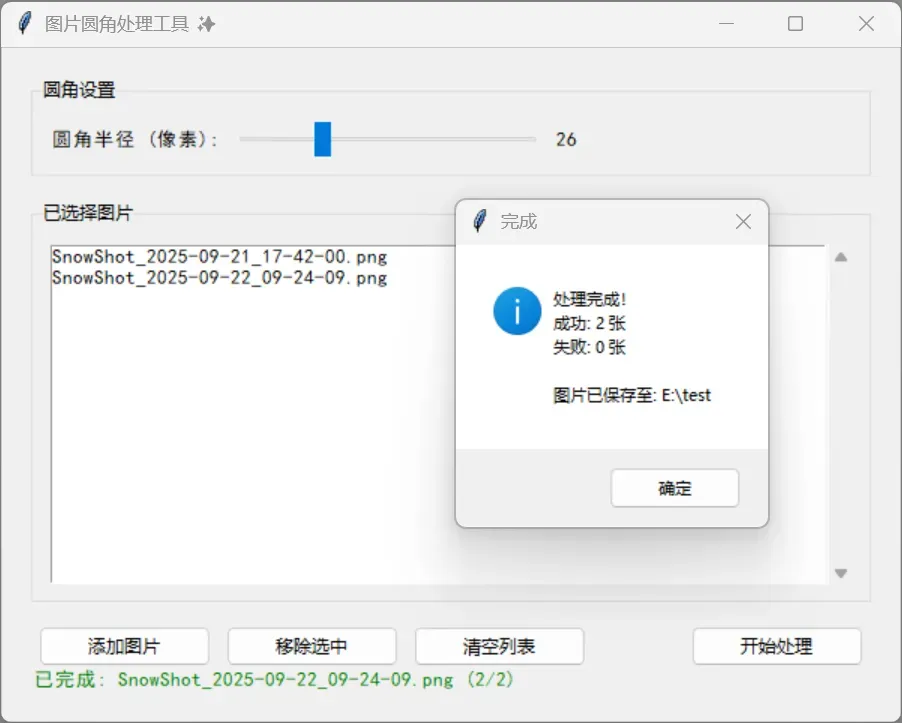This screenshot has height=723, width=902.
Task: Click the feather icon in the 完成 dialog title
Action: coord(480,221)
